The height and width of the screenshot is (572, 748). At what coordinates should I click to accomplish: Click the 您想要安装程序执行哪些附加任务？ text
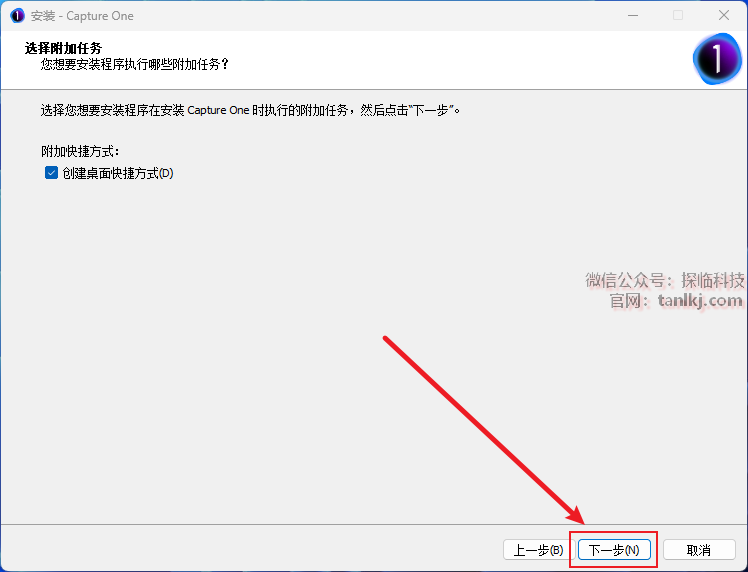point(135,64)
